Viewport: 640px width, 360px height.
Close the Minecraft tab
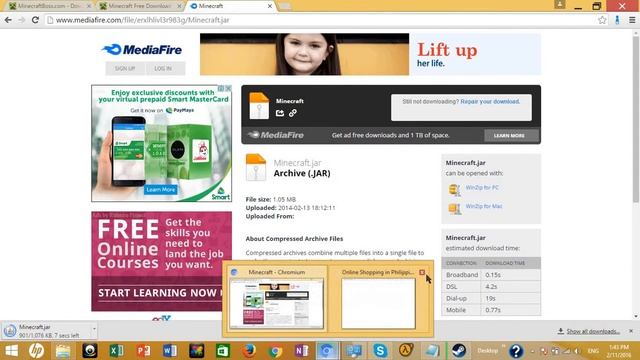click(269, 6)
